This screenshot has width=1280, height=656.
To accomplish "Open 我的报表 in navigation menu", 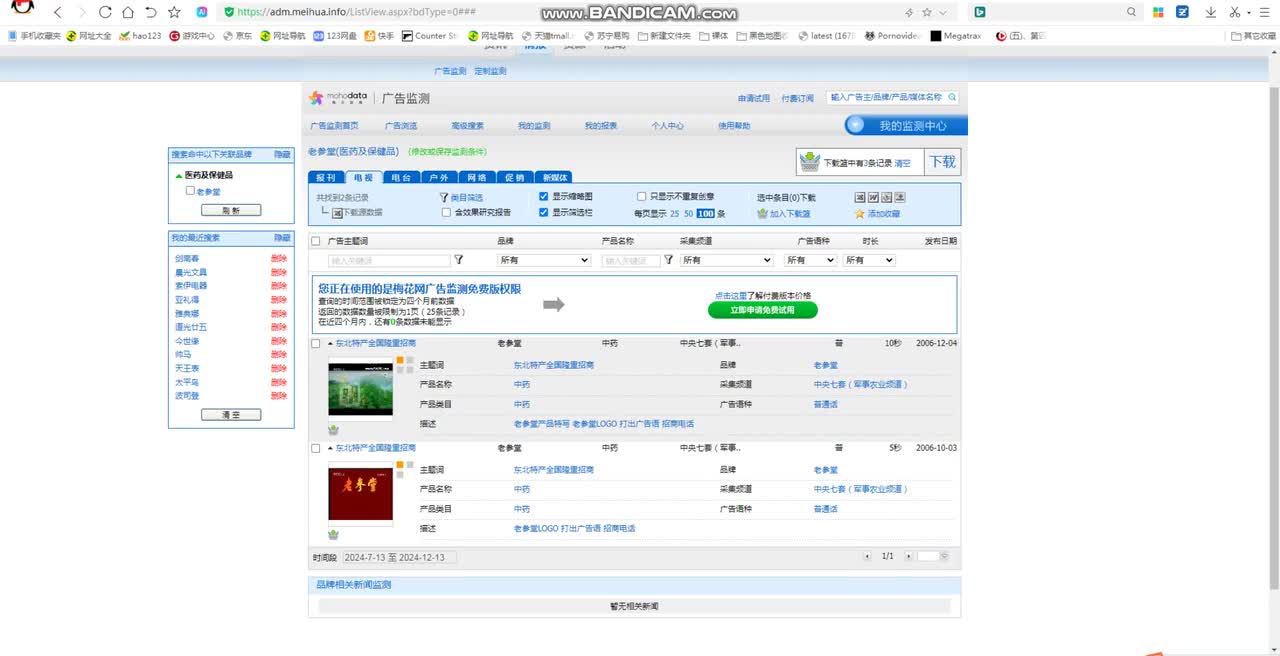I will [x=601, y=126].
